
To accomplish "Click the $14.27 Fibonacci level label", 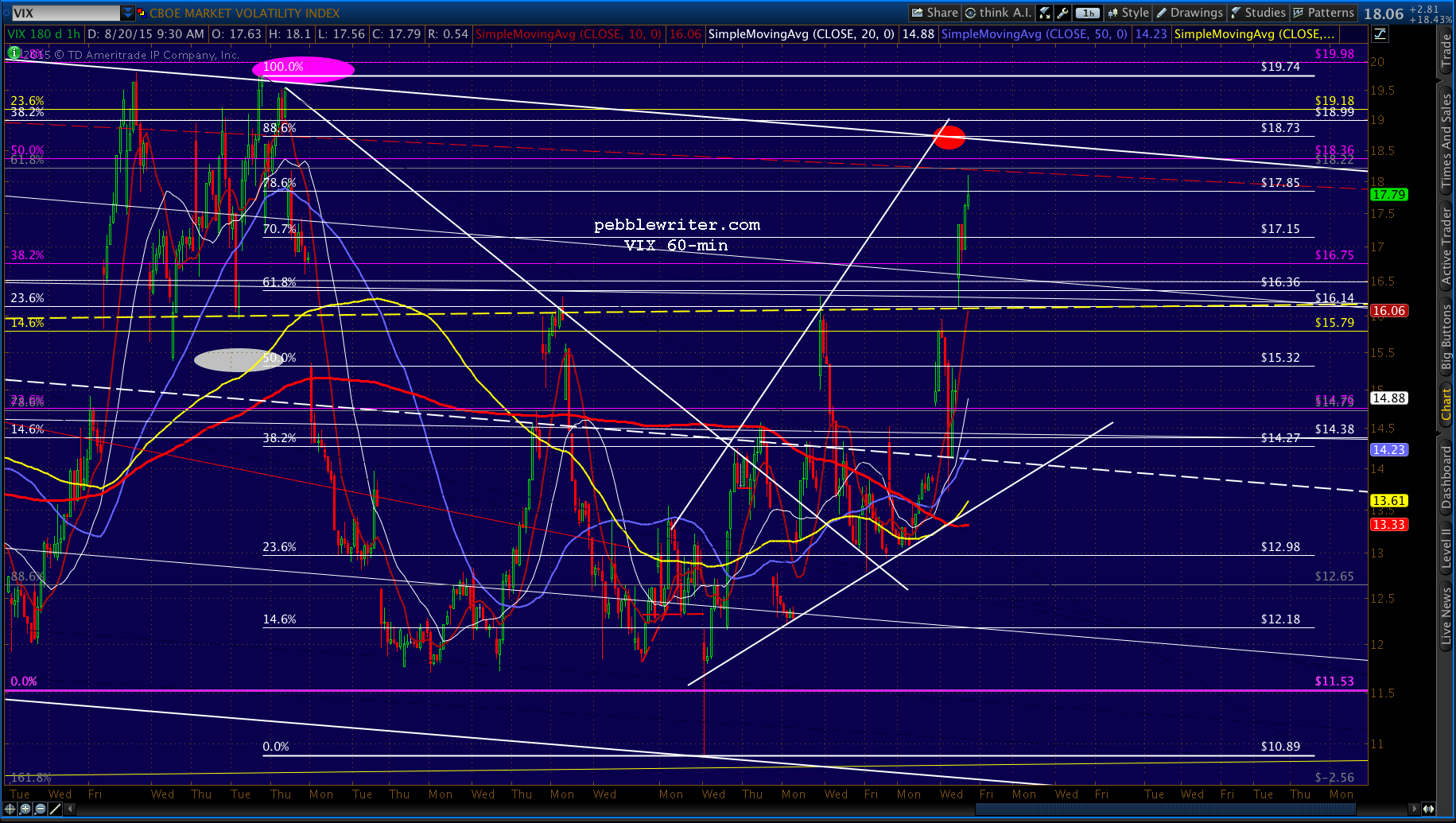I will (1280, 438).
